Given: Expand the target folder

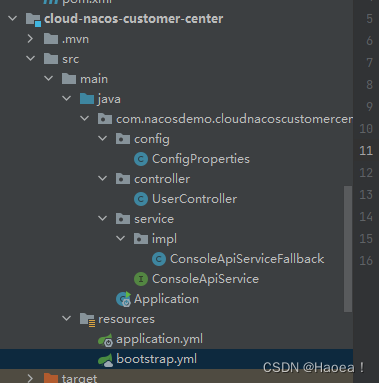Looking at the screenshot, I should [30, 378].
